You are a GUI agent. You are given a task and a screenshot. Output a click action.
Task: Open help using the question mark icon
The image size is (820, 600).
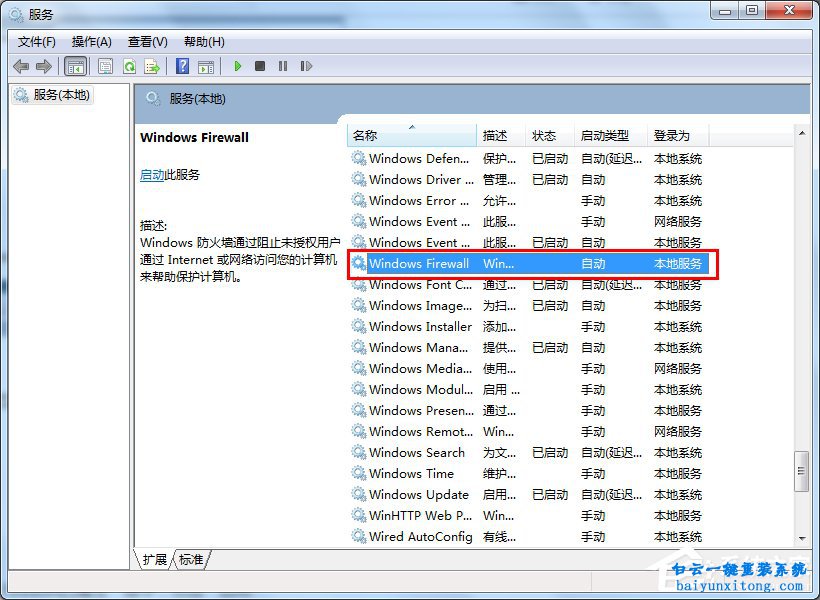tap(183, 66)
